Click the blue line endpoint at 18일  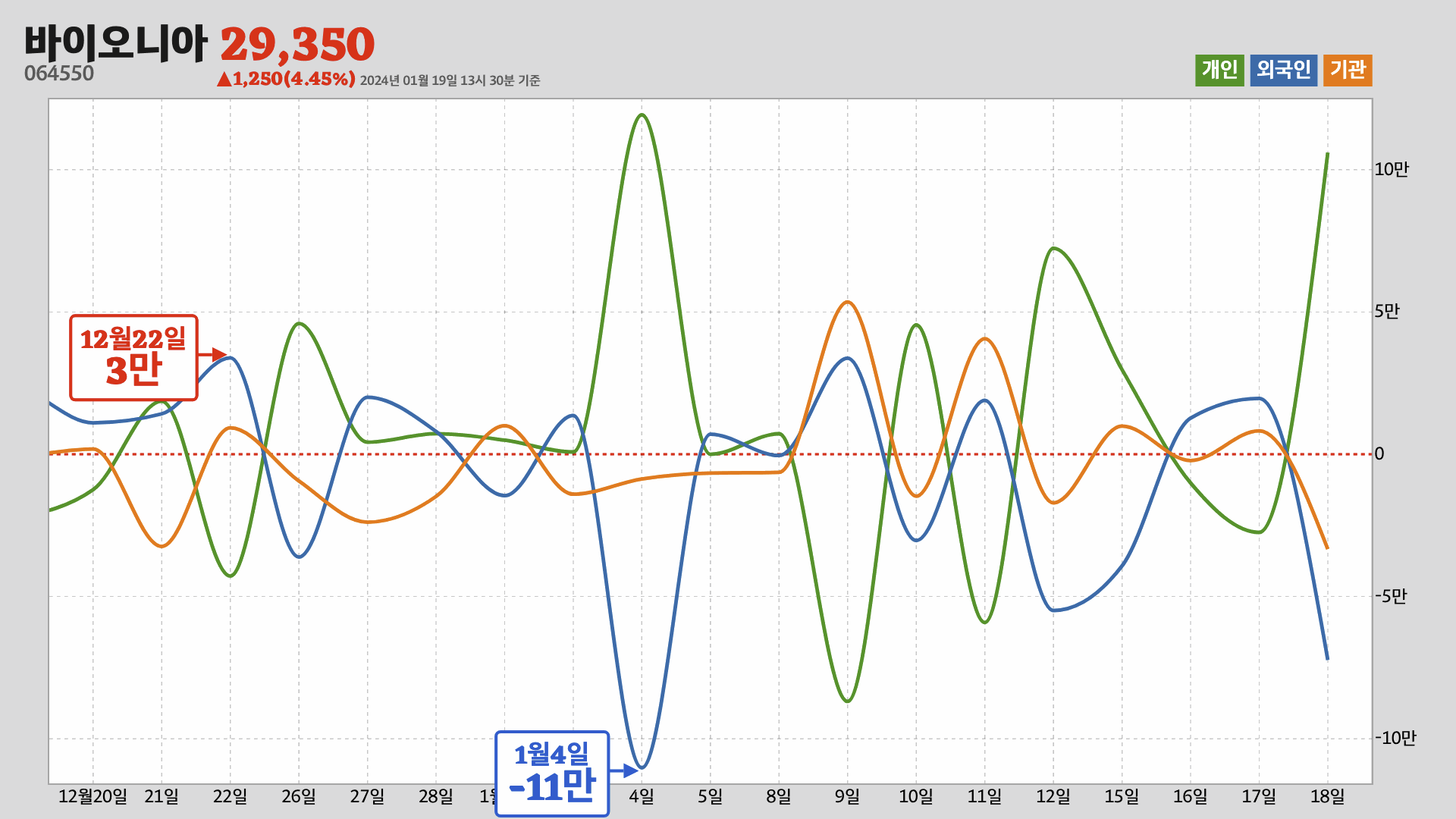click(x=1327, y=658)
